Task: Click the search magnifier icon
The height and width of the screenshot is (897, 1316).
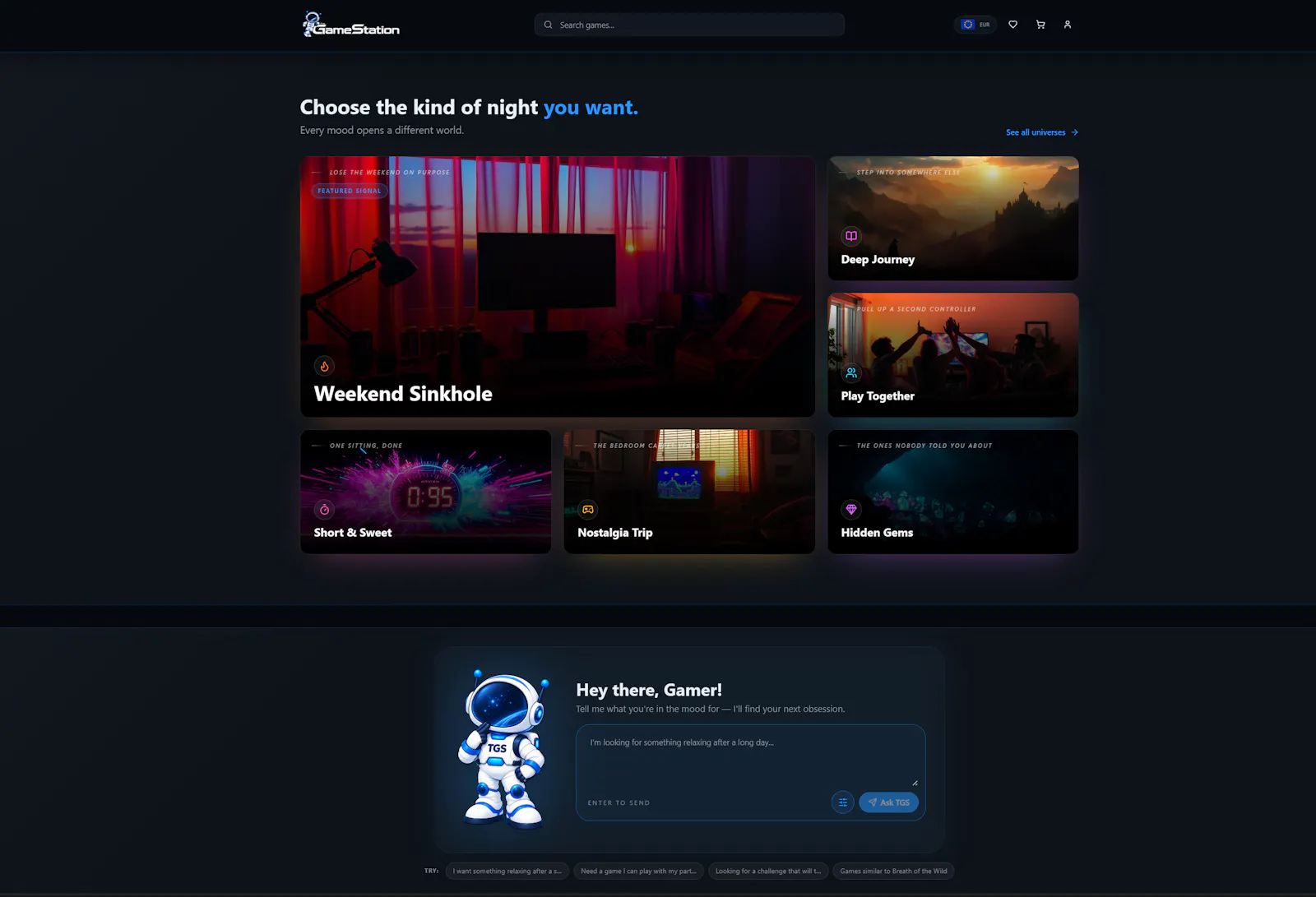Action: (548, 25)
